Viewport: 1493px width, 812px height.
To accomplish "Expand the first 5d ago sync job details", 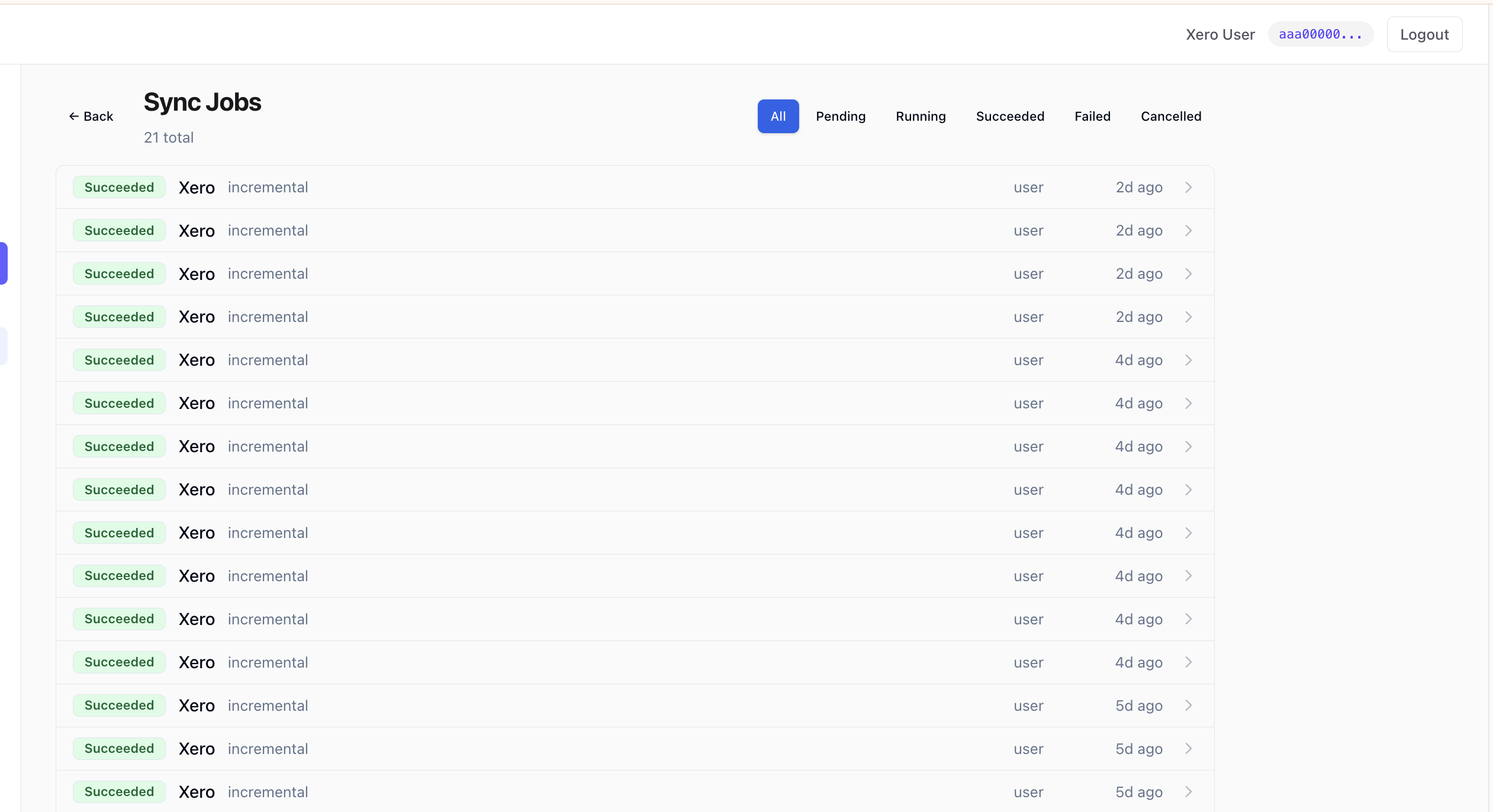I will pyautogui.click(x=1189, y=705).
